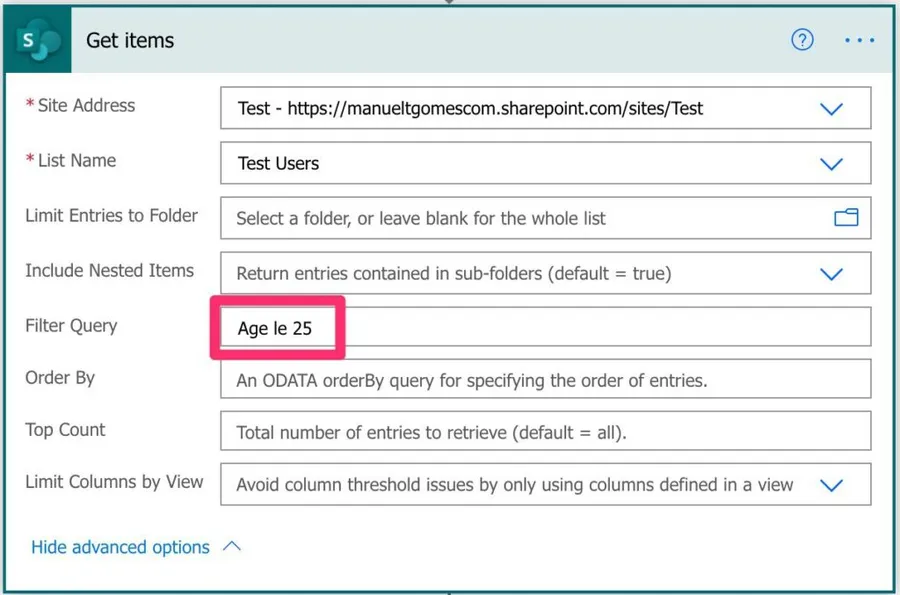
Task: Click the Filter Query field containing Age le 25
Action: [545, 328]
